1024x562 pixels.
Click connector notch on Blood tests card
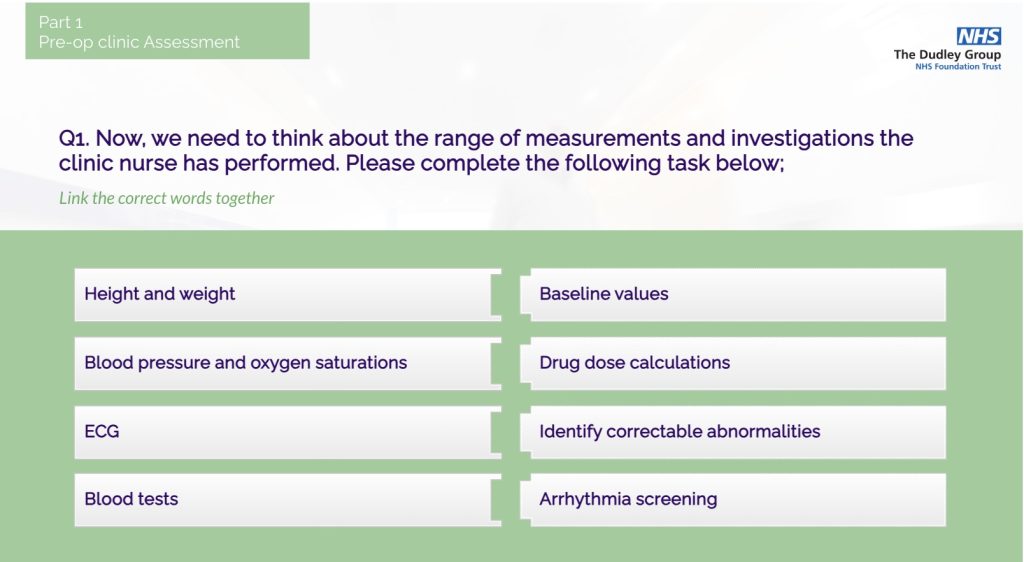click(x=496, y=500)
